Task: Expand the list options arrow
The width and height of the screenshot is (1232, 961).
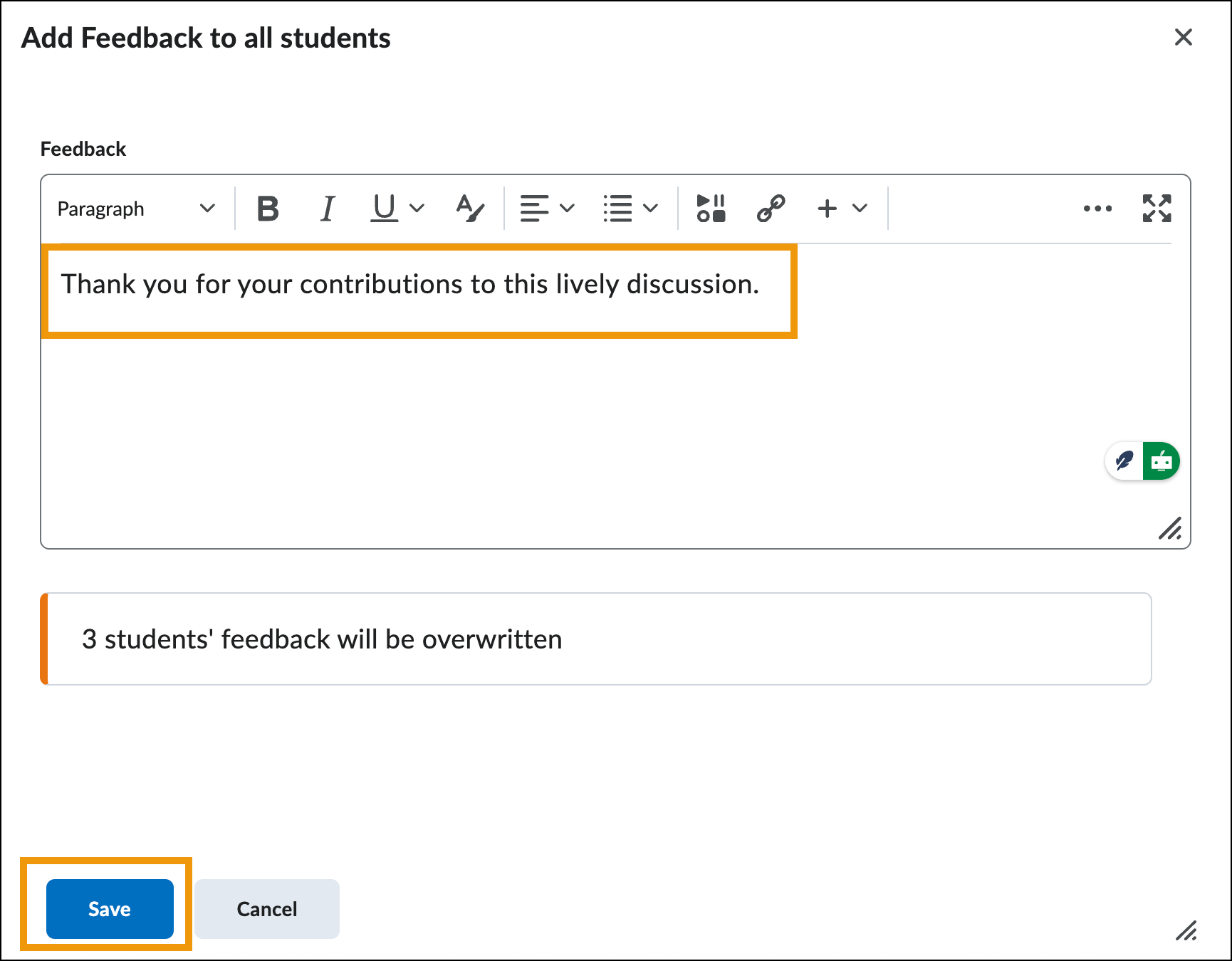Action: (650, 209)
